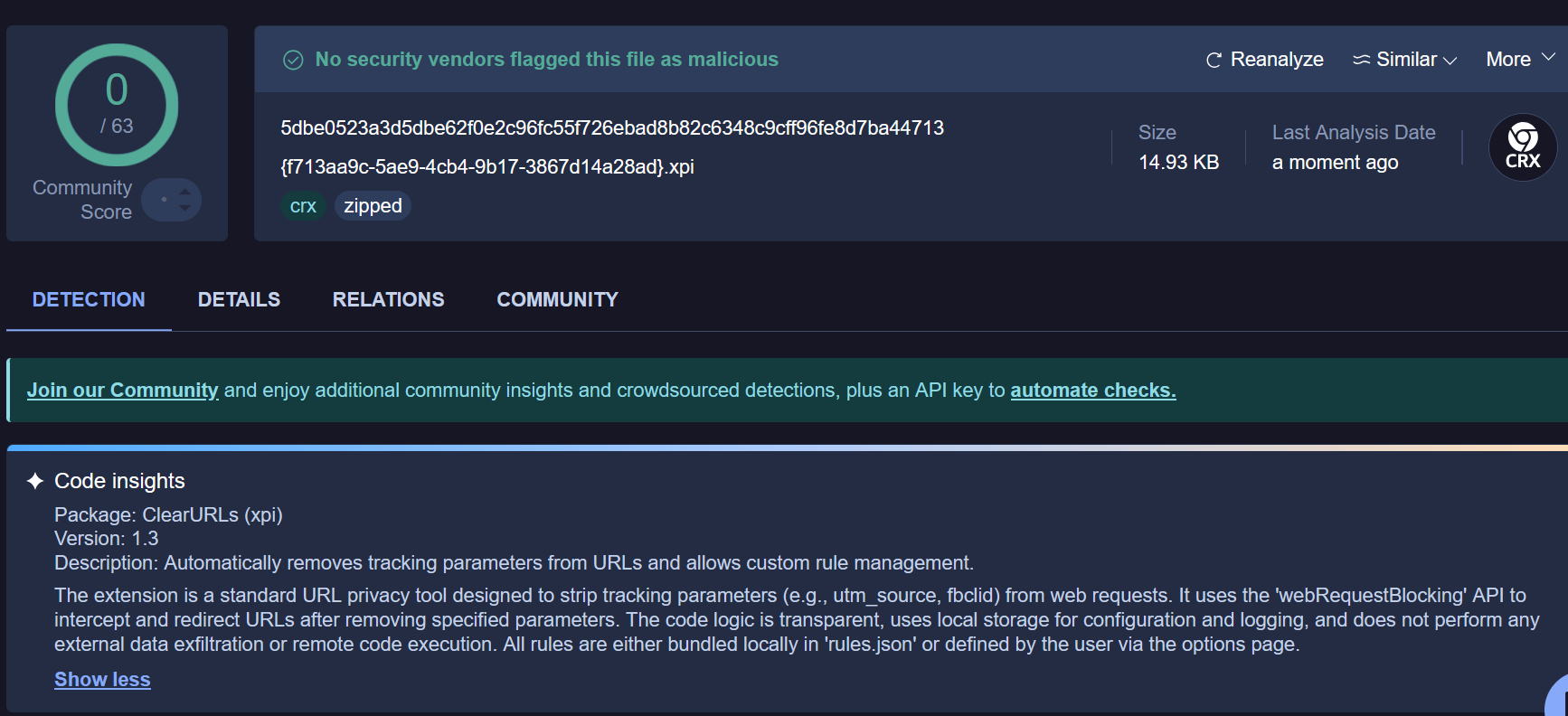
Task: Collapse code insights with Show less
Action: (102, 680)
